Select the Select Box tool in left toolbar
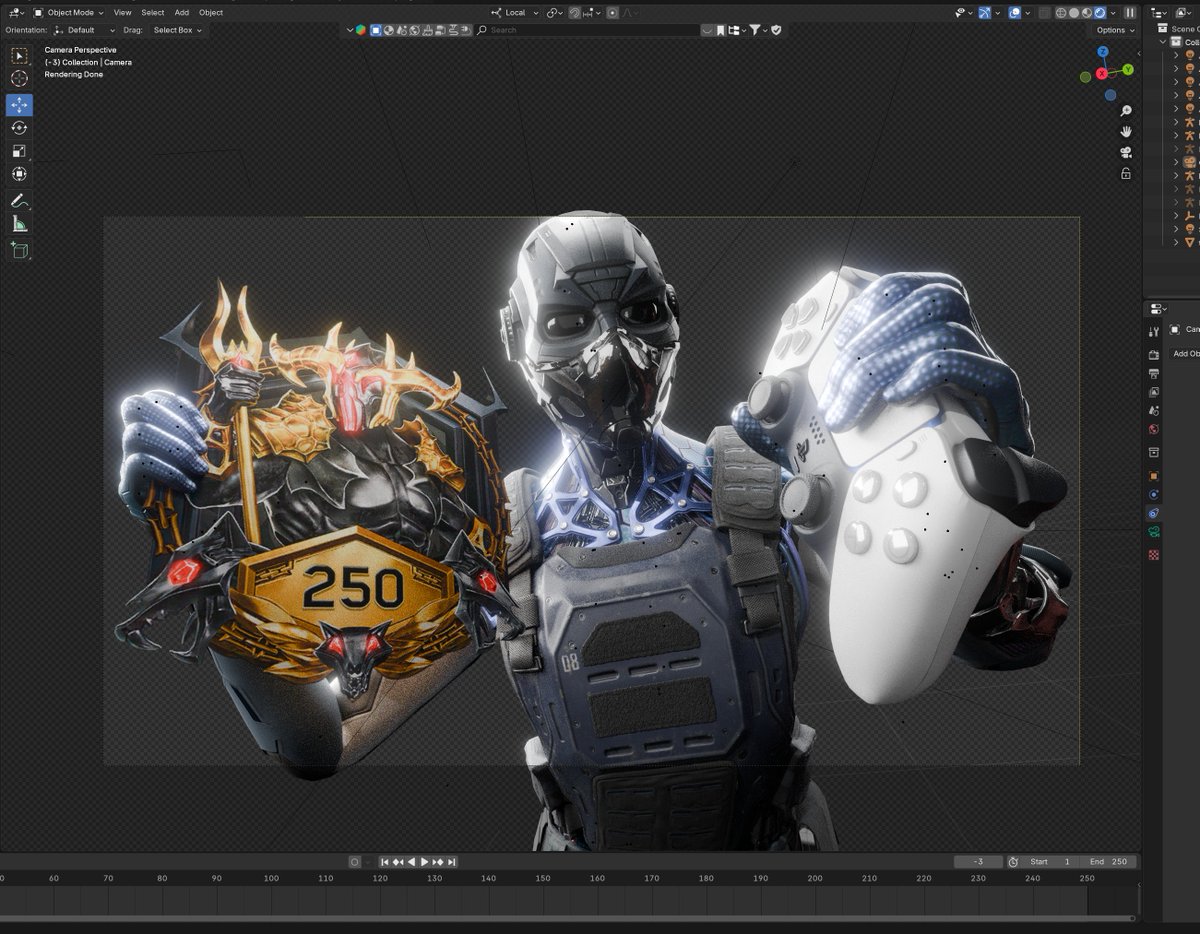This screenshot has height=934, width=1200. 19,55
